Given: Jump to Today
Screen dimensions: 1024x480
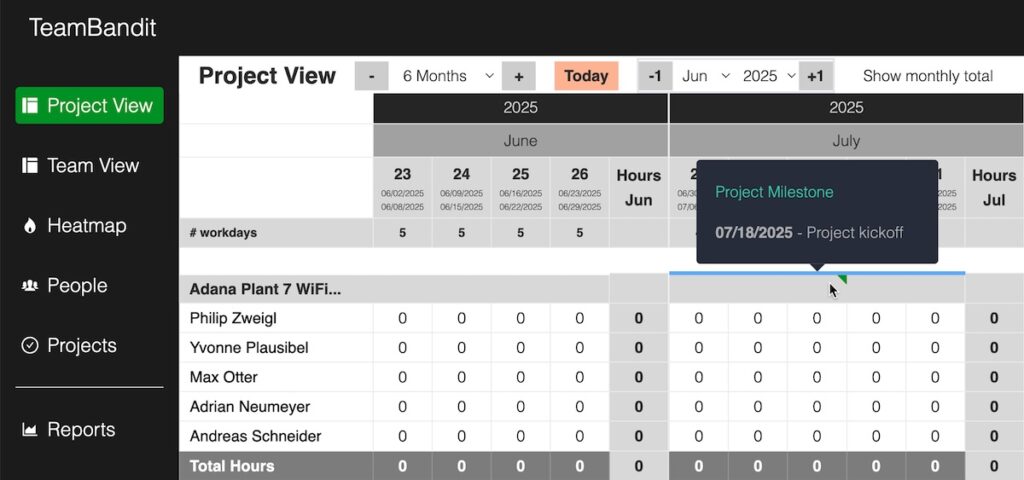Looking at the screenshot, I should pos(586,76).
